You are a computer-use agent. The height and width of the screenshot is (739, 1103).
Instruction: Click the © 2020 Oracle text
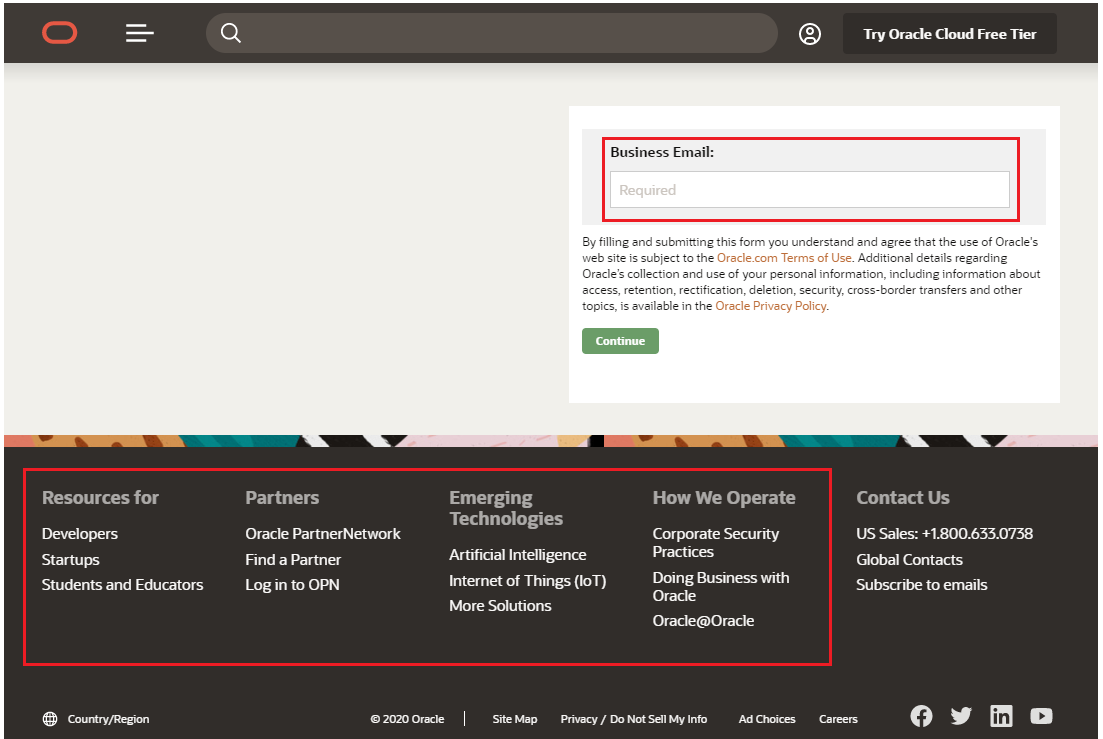point(407,719)
